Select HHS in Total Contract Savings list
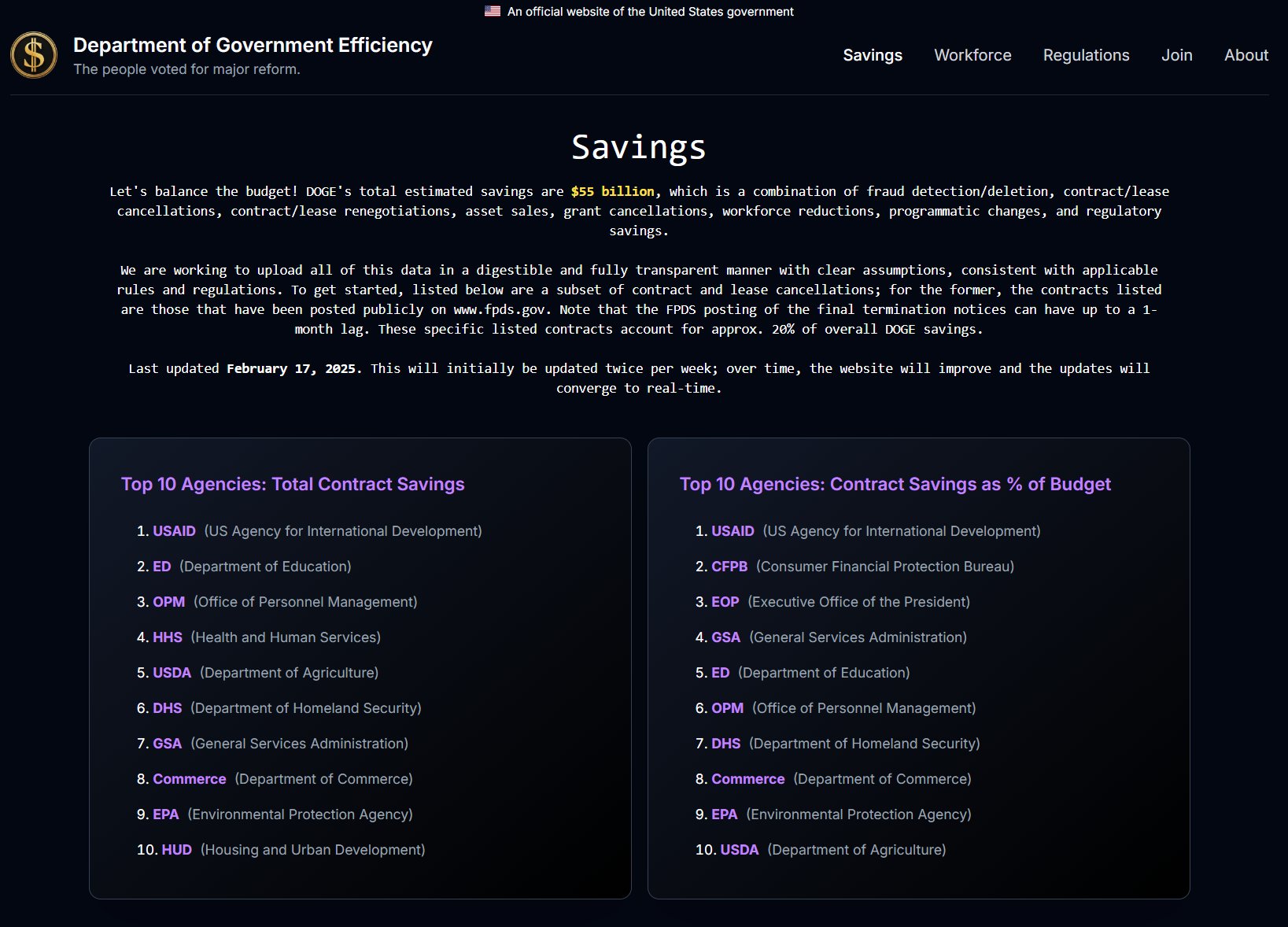 coord(168,637)
